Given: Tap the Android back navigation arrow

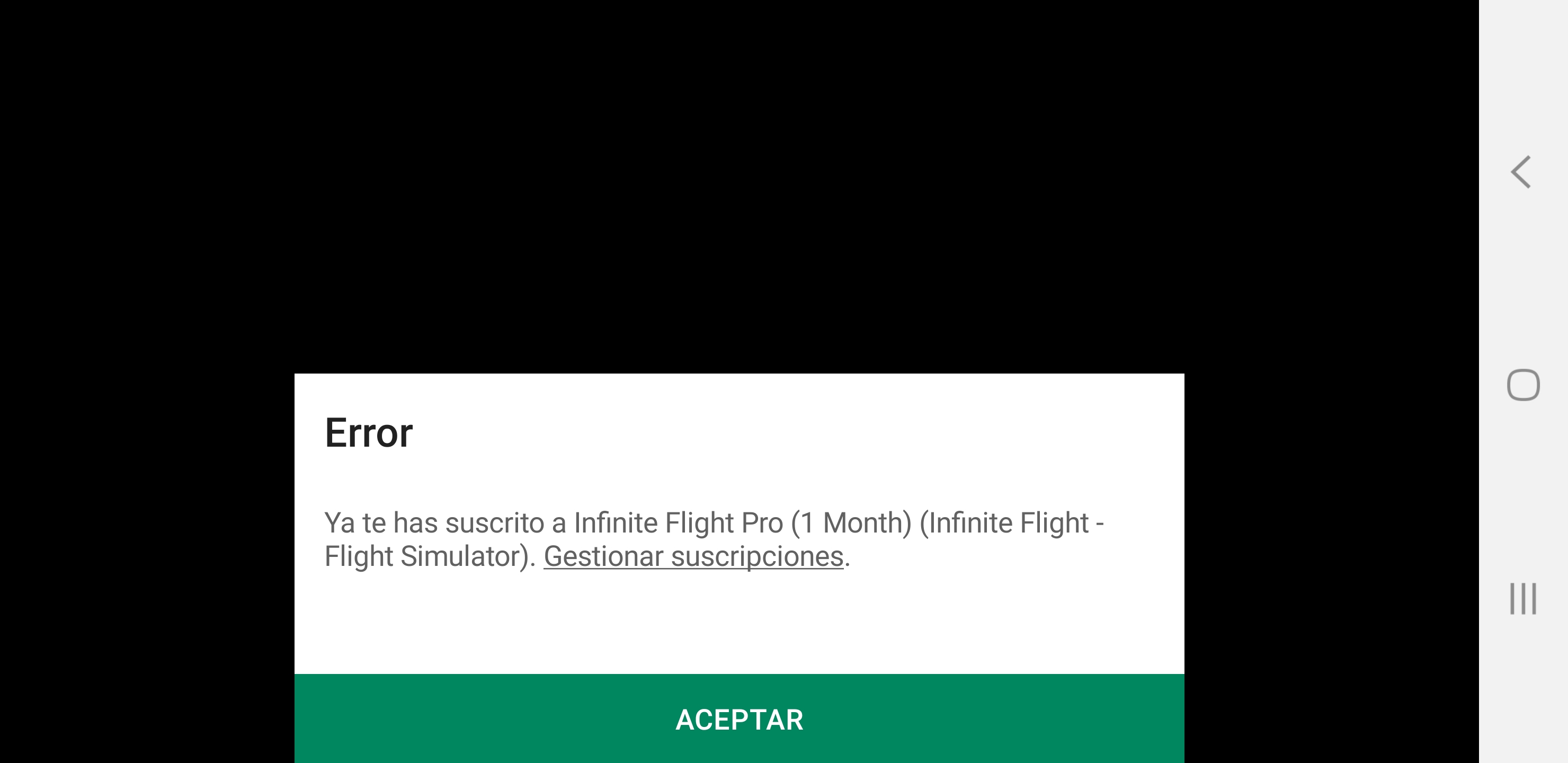Looking at the screenshot, I should click(1521, 172).
